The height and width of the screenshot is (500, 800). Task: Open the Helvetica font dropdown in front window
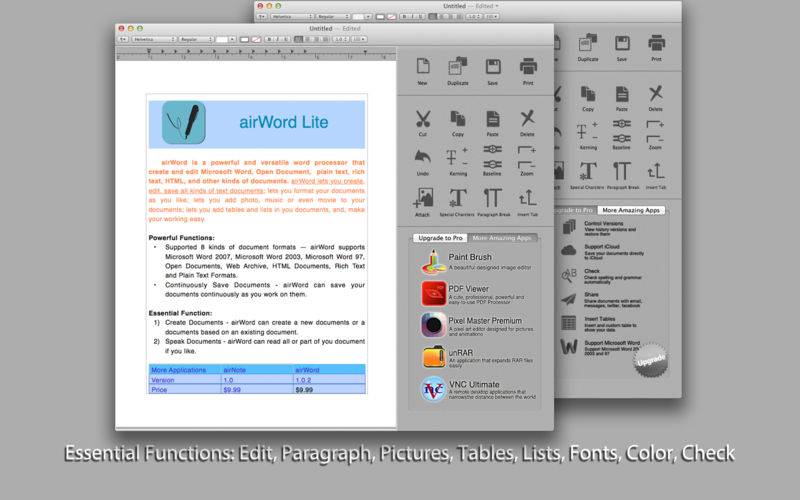pyautogui.click(x=153, y=39)
